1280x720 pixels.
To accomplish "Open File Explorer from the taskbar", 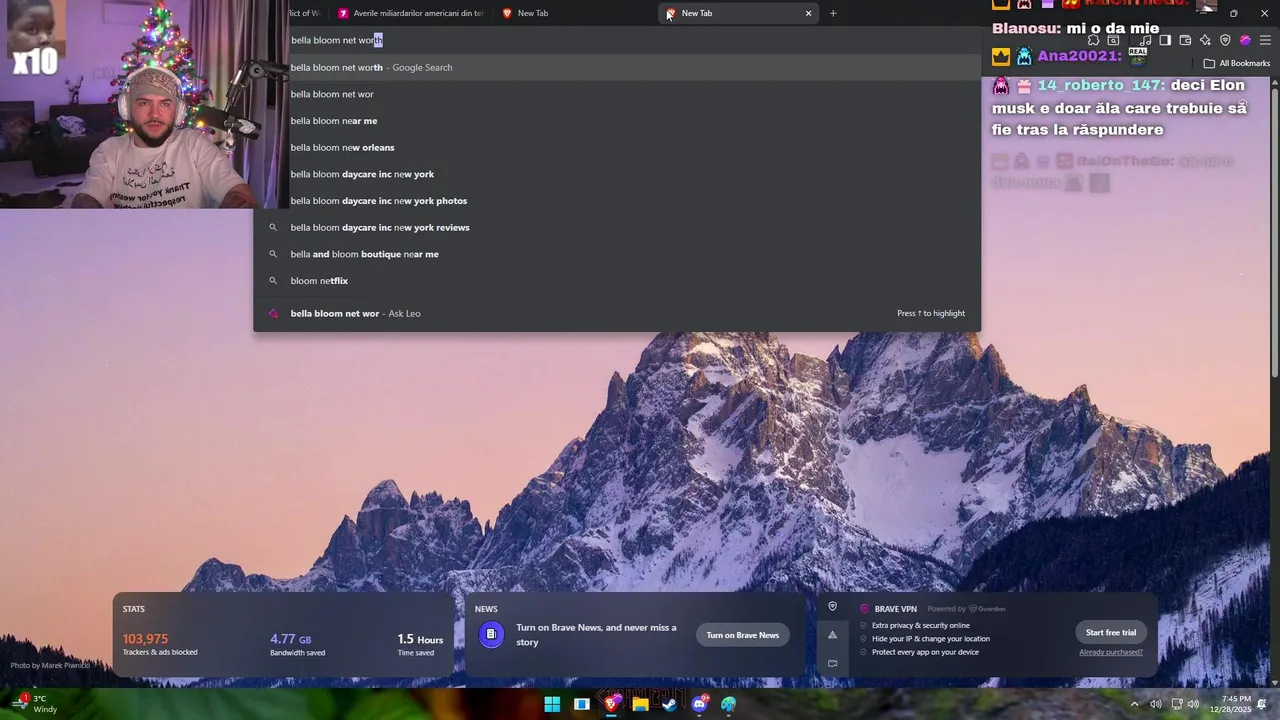I will [x=640, y=704].
